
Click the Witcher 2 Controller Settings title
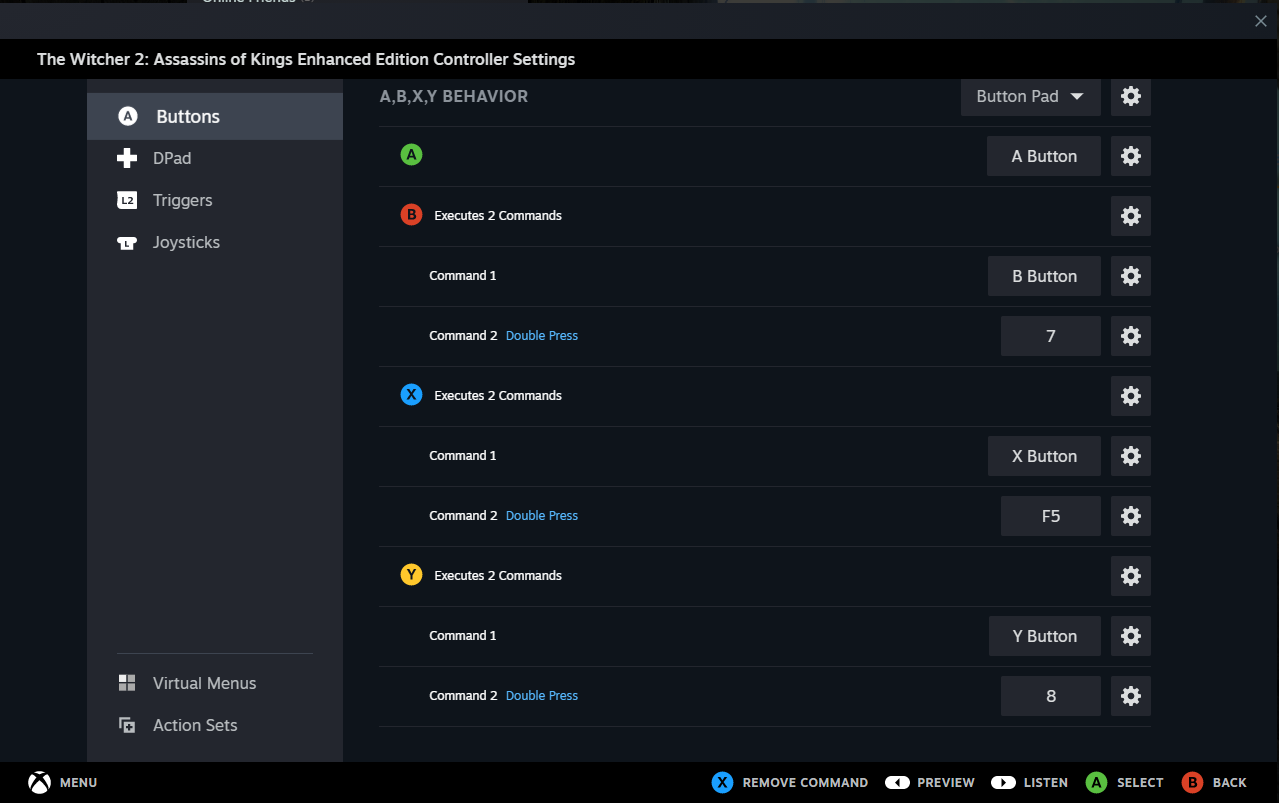[x=306, y=59]
